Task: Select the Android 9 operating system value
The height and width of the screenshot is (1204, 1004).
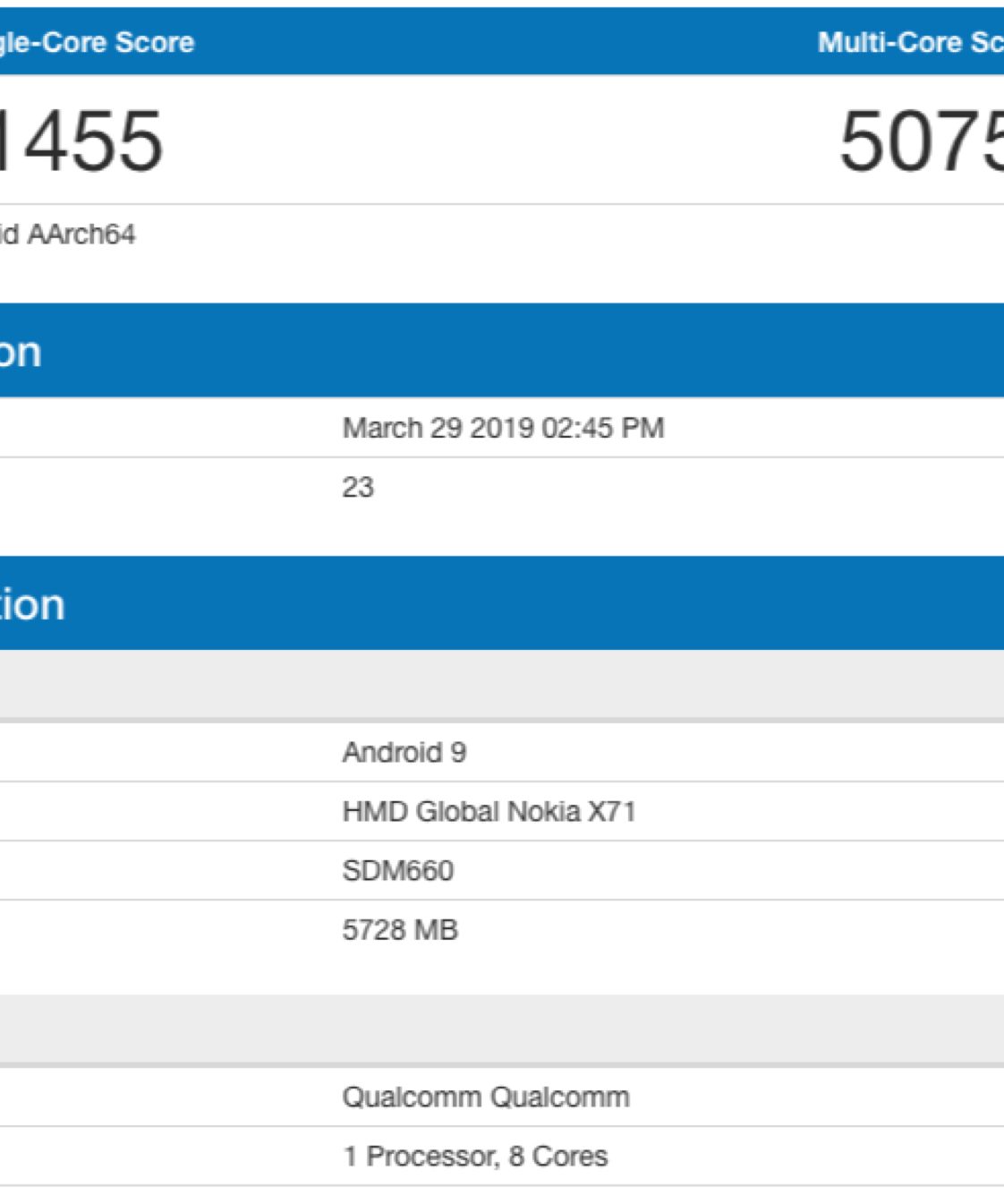Action: (404, 752)
